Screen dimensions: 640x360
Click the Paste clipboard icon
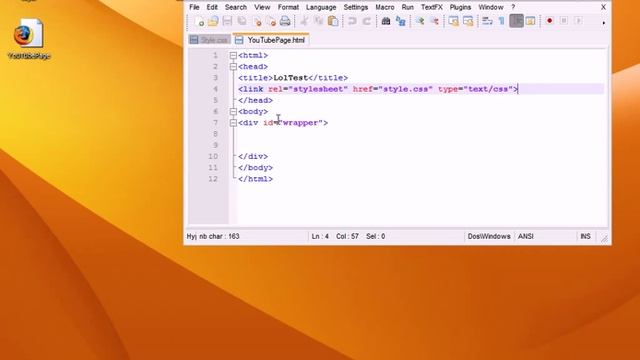(x=333, y=21)
